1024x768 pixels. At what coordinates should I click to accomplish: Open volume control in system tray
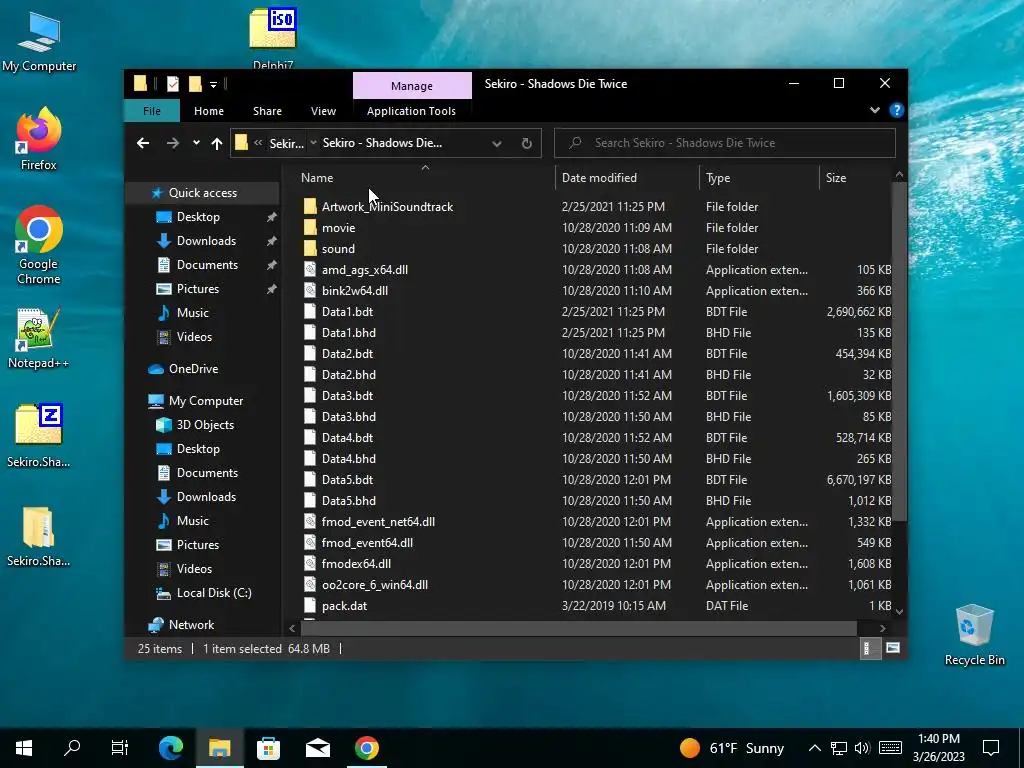[x=862, y=748]
